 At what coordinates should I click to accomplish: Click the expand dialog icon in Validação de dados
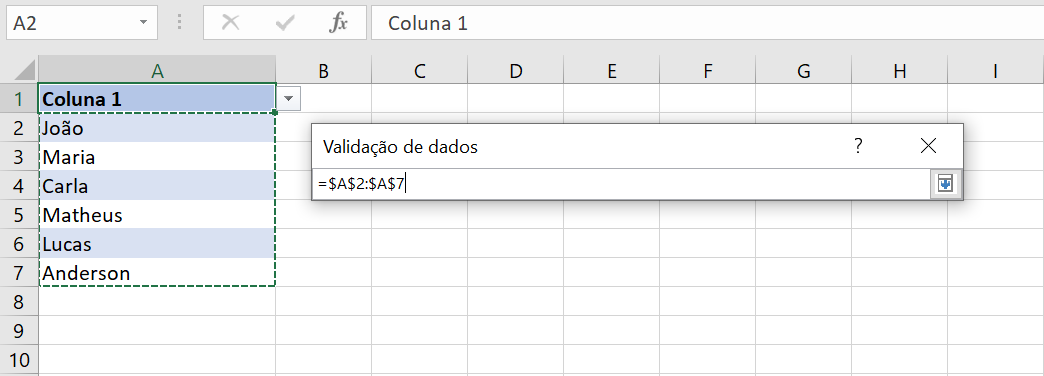pyautogui.click(x=945, y=184)
